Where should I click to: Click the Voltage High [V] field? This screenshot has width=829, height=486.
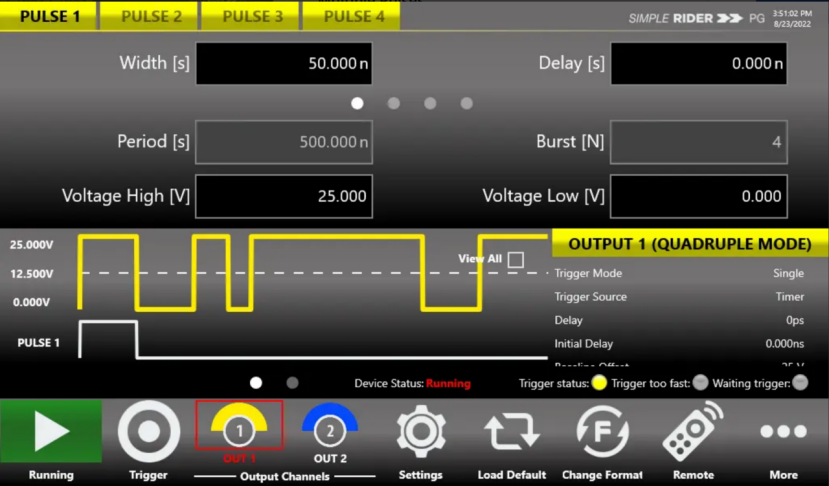point(284,196)
